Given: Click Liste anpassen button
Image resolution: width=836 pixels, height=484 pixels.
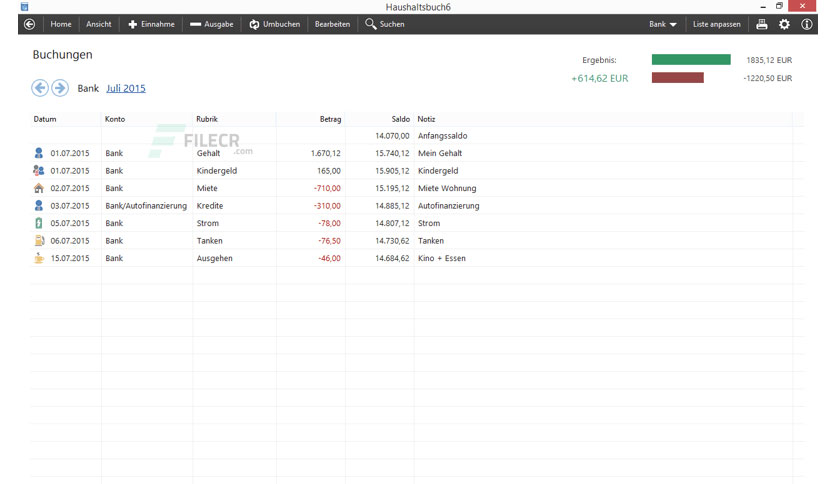Looking at the screenshot, I should 717,24.
